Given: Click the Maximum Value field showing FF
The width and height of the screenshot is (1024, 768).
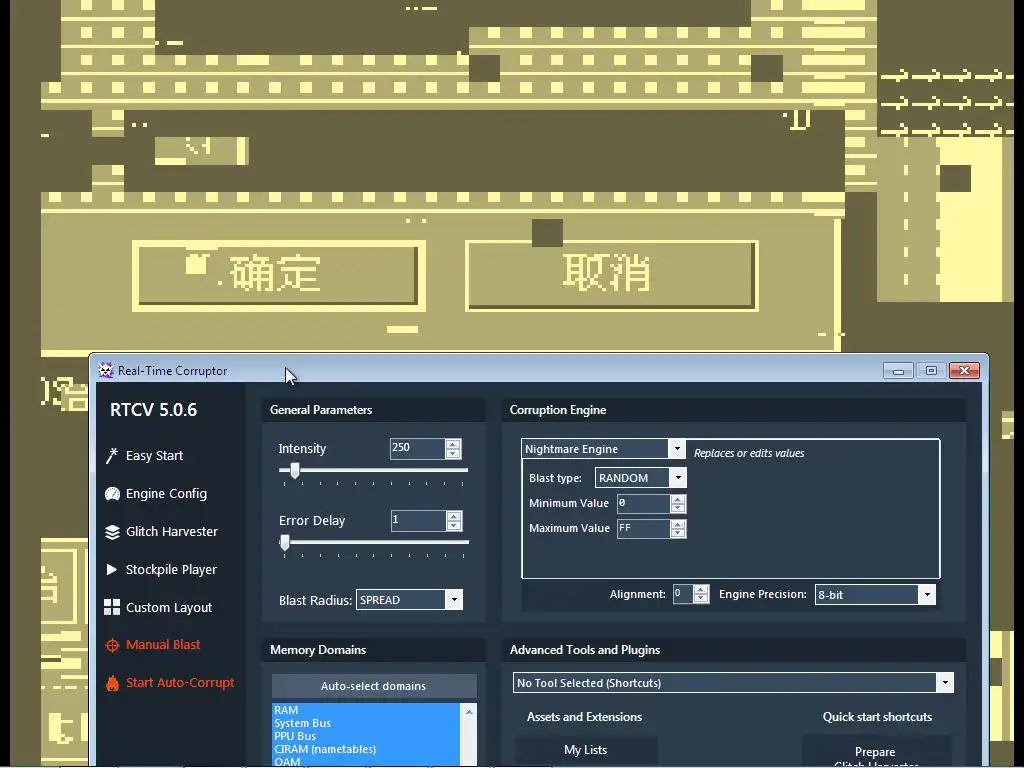Looking at the screenshot, I should pyautogui.click(x=643, y=528).
